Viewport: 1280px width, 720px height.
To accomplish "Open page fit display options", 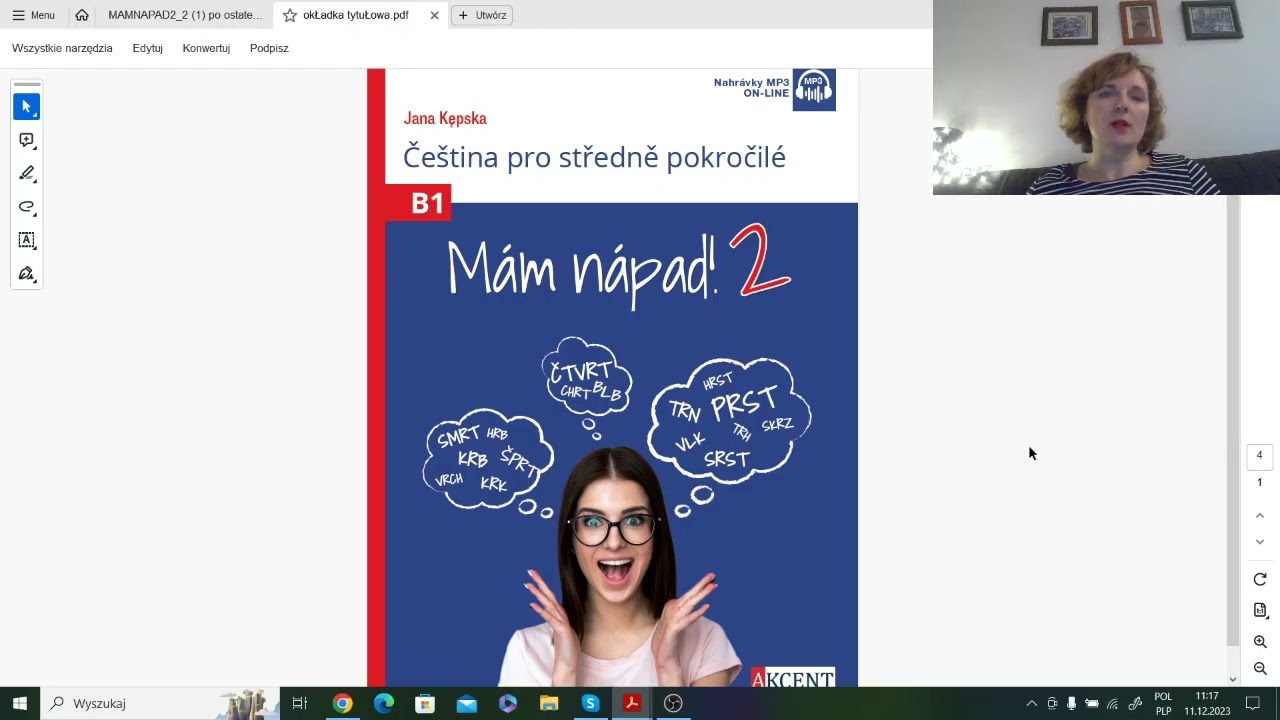I will click(1260, 610).
